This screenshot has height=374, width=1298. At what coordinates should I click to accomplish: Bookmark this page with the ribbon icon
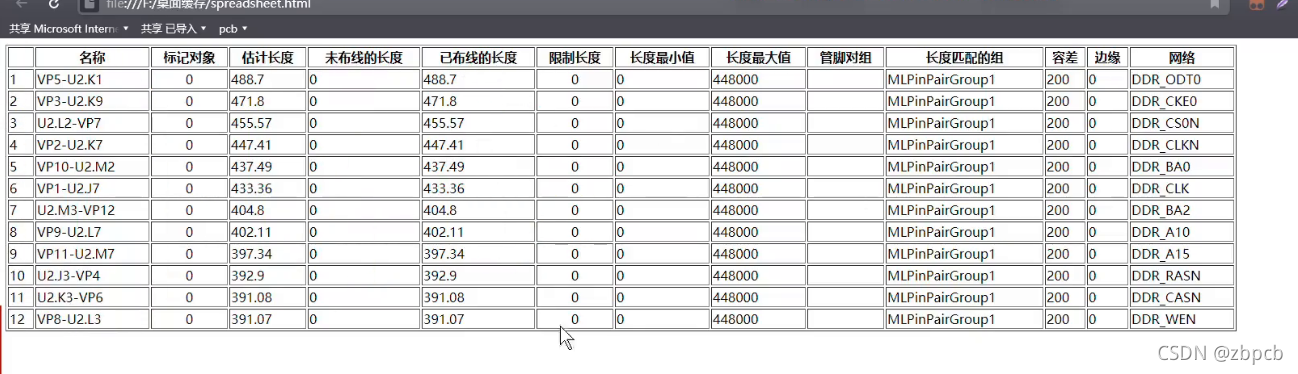(1215, 4)
